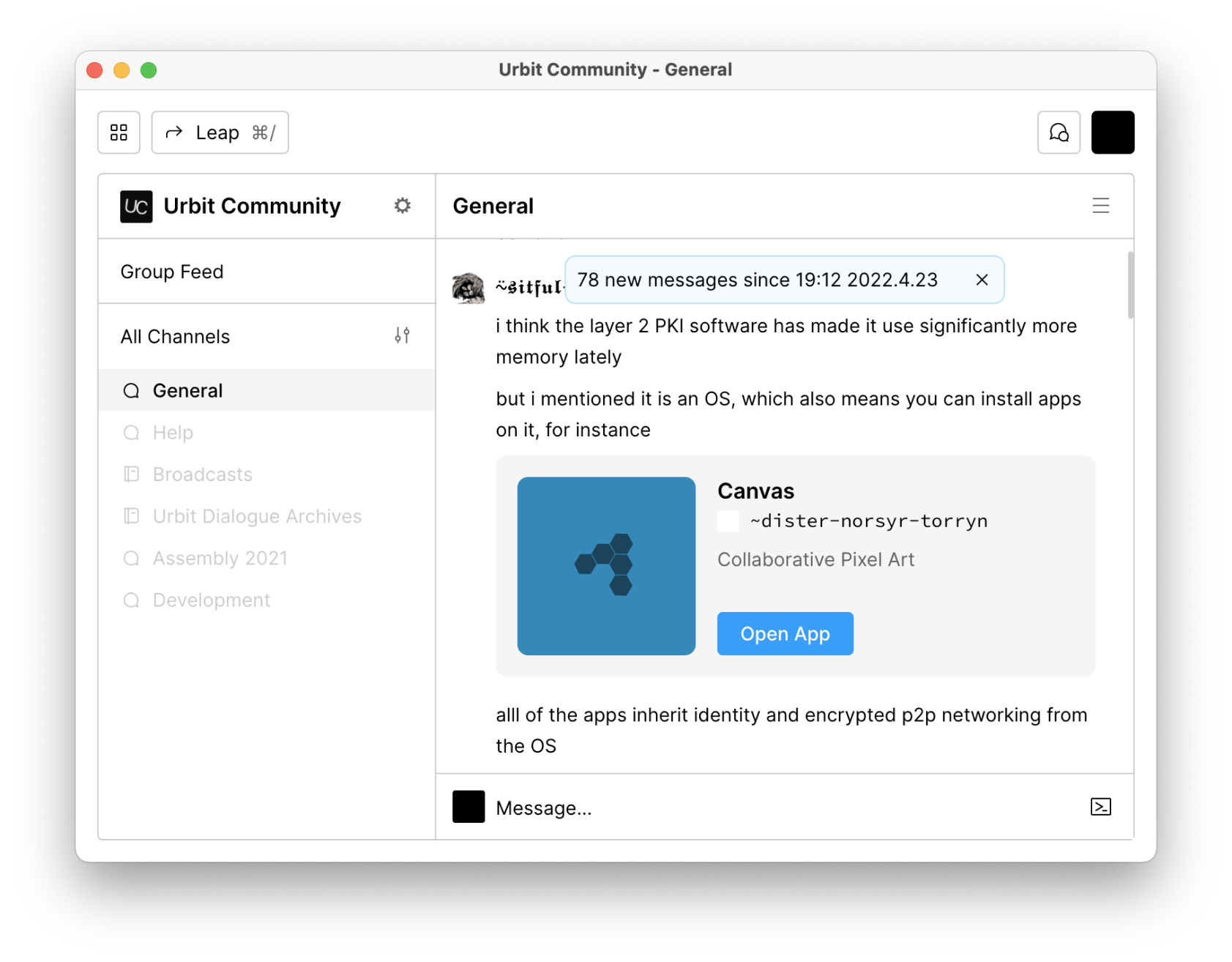This screenshot has height=962, width=1232.
Task: Open the Broadcasts notebook
Action: [266, 474]
